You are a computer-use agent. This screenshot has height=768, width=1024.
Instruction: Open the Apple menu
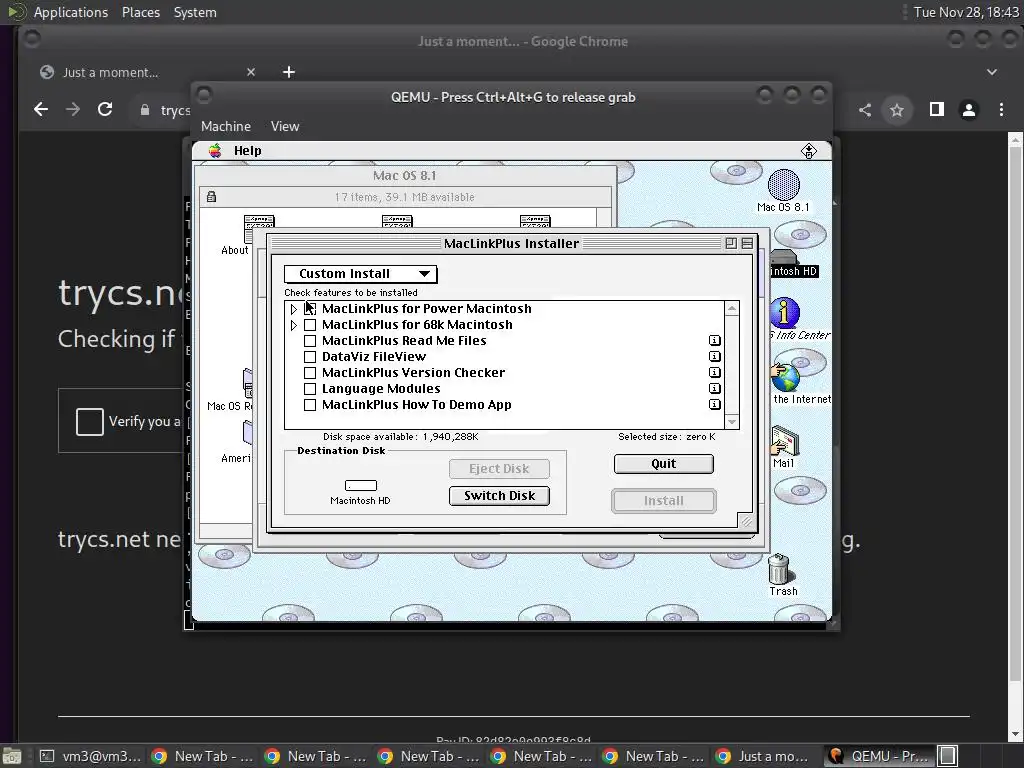tap(215, 151)
